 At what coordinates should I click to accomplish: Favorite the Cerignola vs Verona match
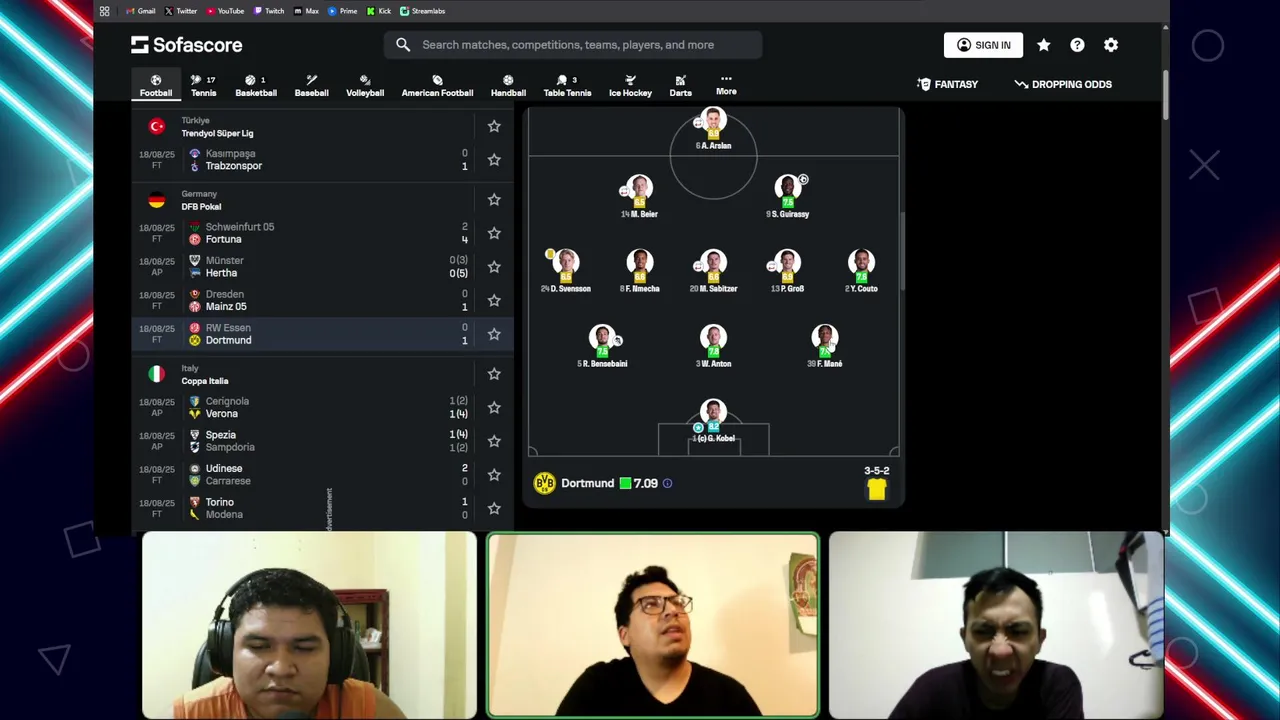click(x=494, y=408)
